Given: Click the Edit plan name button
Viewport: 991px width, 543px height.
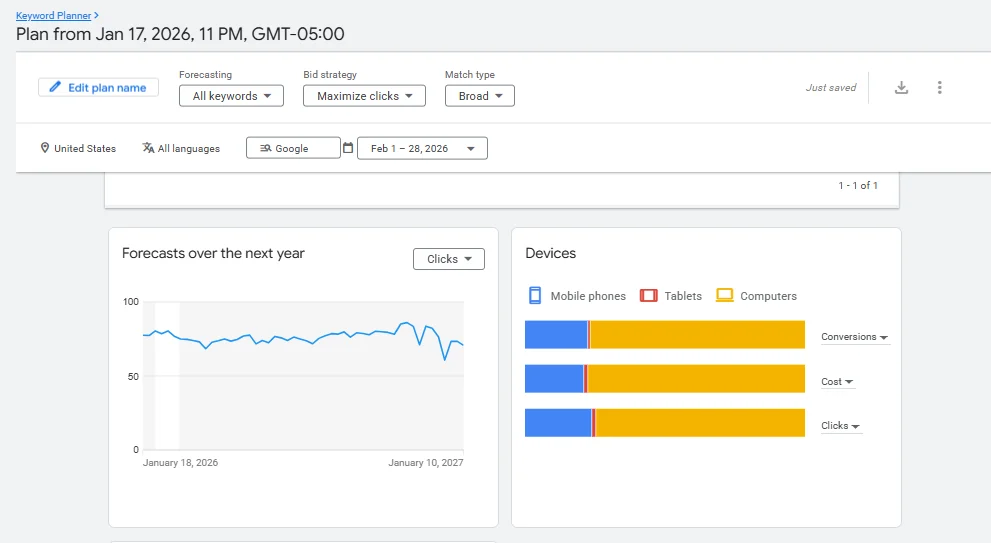Looking at the screenshot, I should point(98,87).
